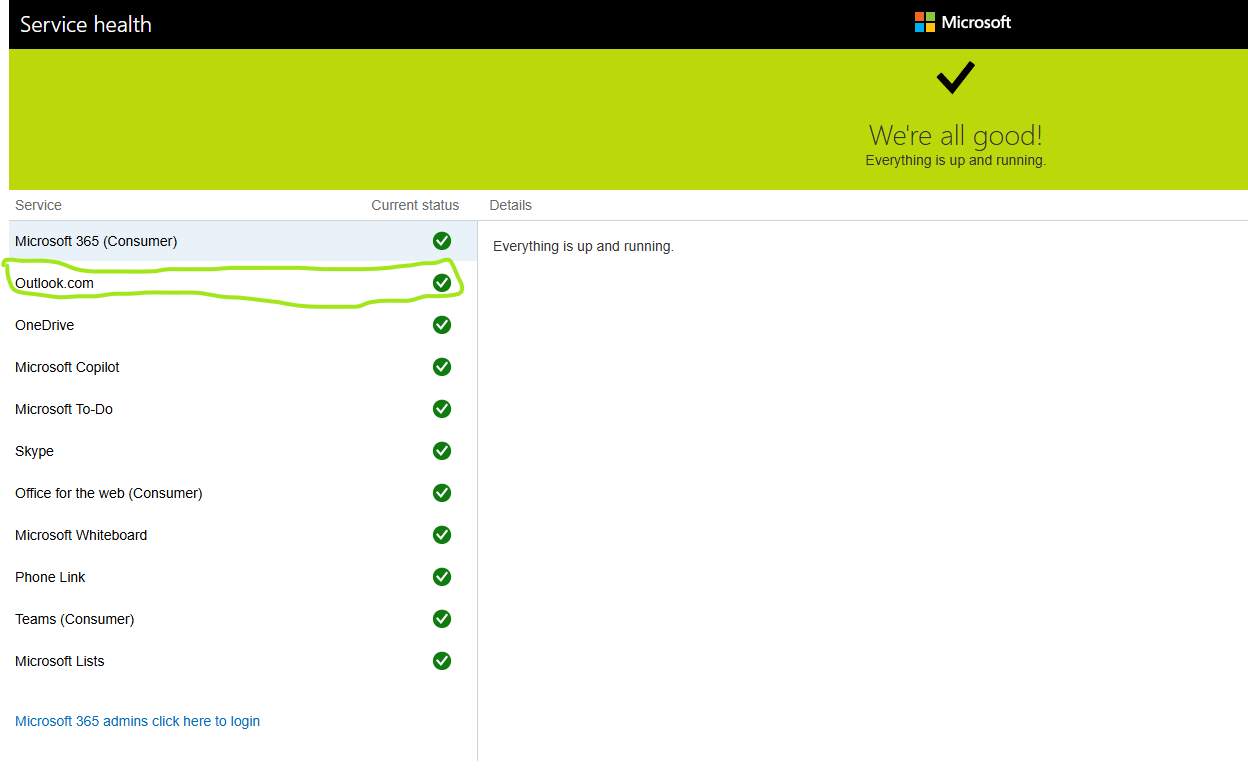Select the Microsoft To-Do service row
1248x782 pixels.
pos(243,409)
